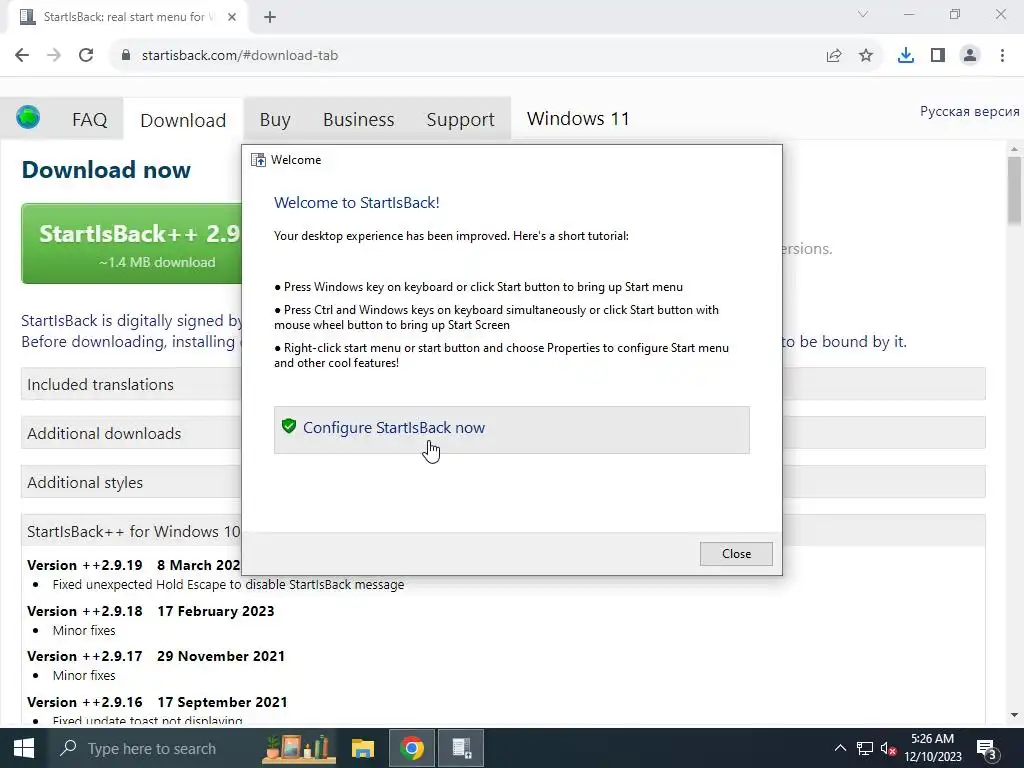Open a new browser tab
The image size is (1024, 768).
pyautogui.click(x=270, y=17)
